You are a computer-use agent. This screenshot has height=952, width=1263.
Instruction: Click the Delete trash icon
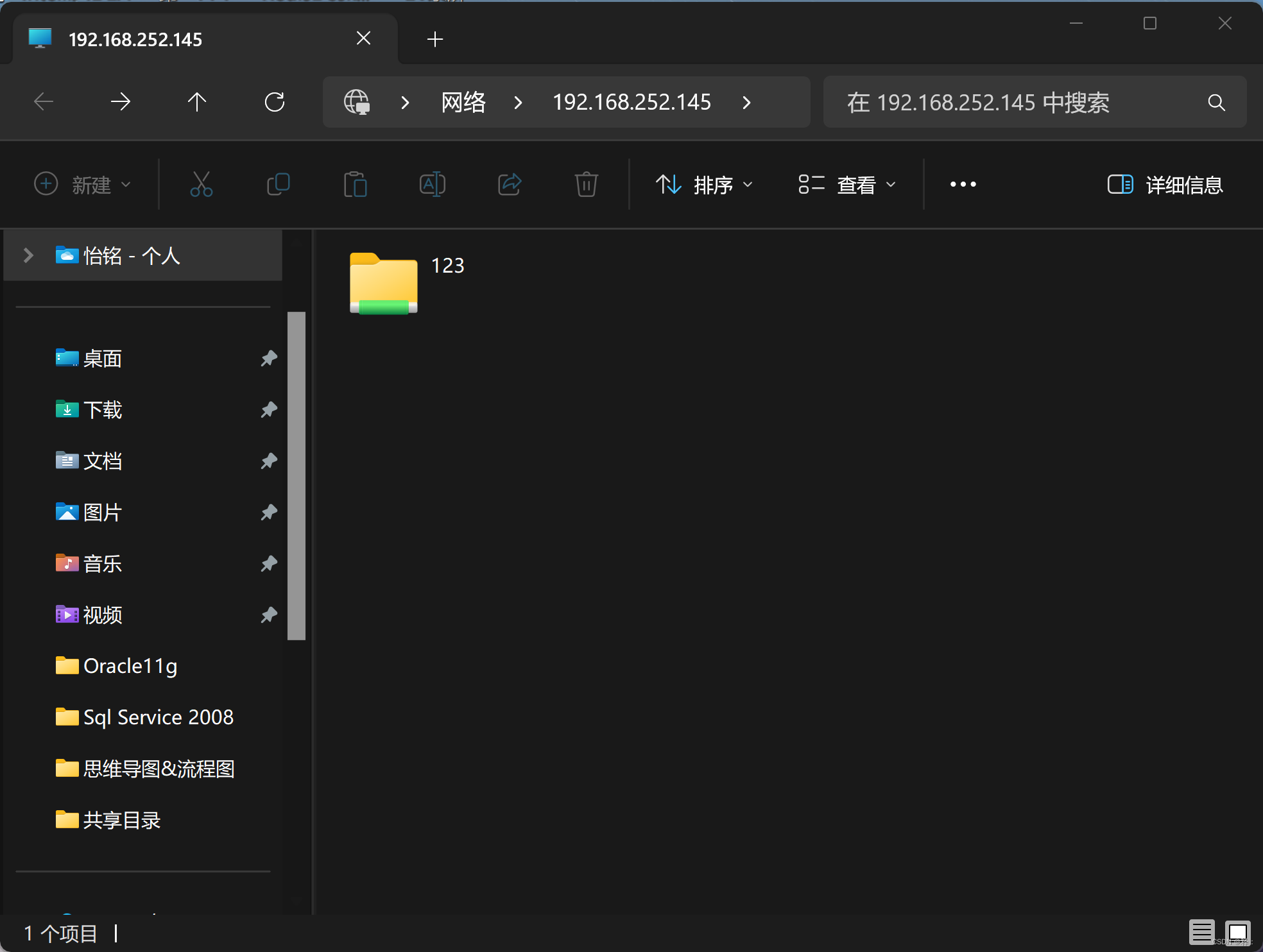pos(586,185)
